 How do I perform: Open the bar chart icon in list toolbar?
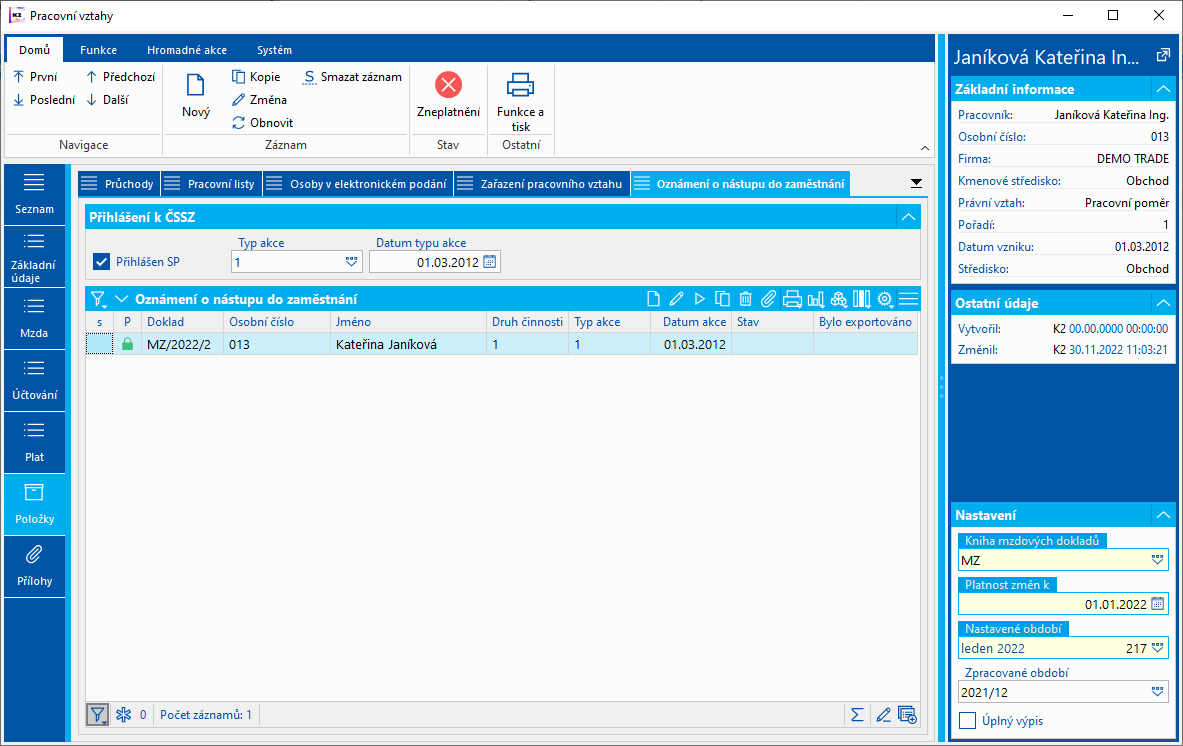click(816, 299)
